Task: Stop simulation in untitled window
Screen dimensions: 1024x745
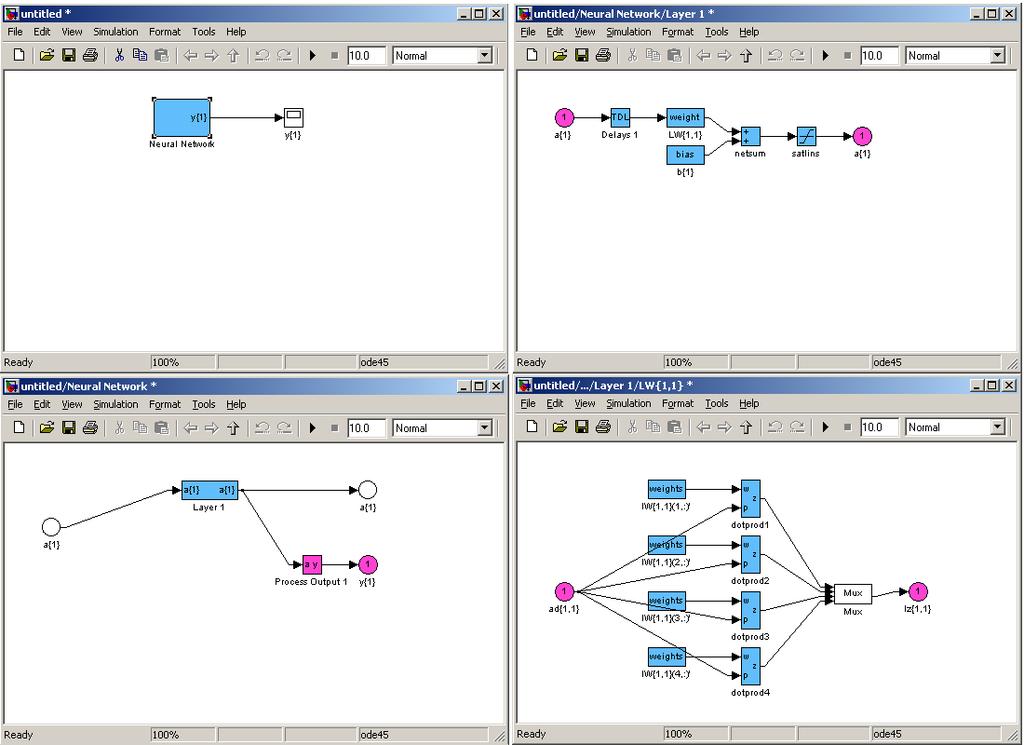Action: 334,55
